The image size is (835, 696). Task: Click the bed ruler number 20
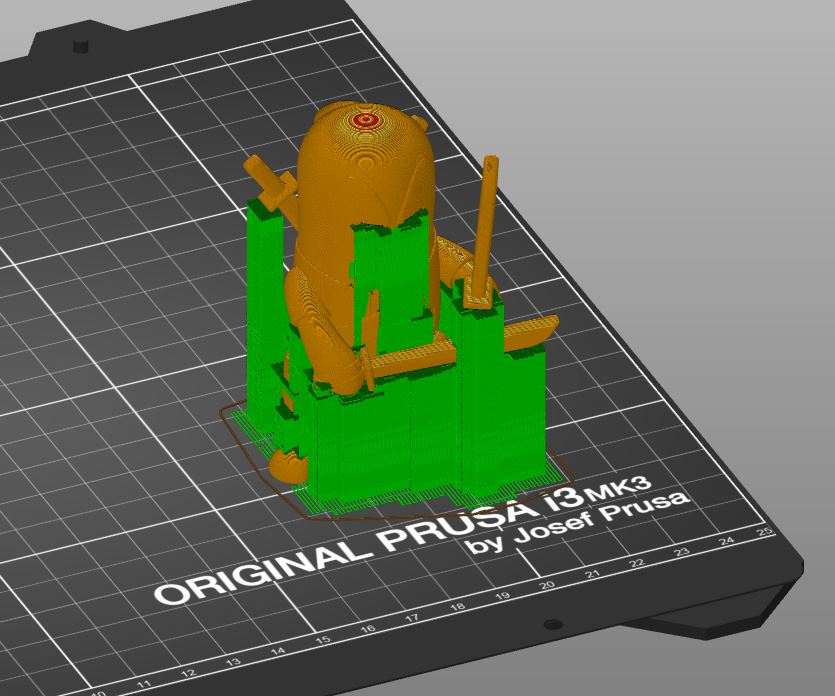[547, 585]
